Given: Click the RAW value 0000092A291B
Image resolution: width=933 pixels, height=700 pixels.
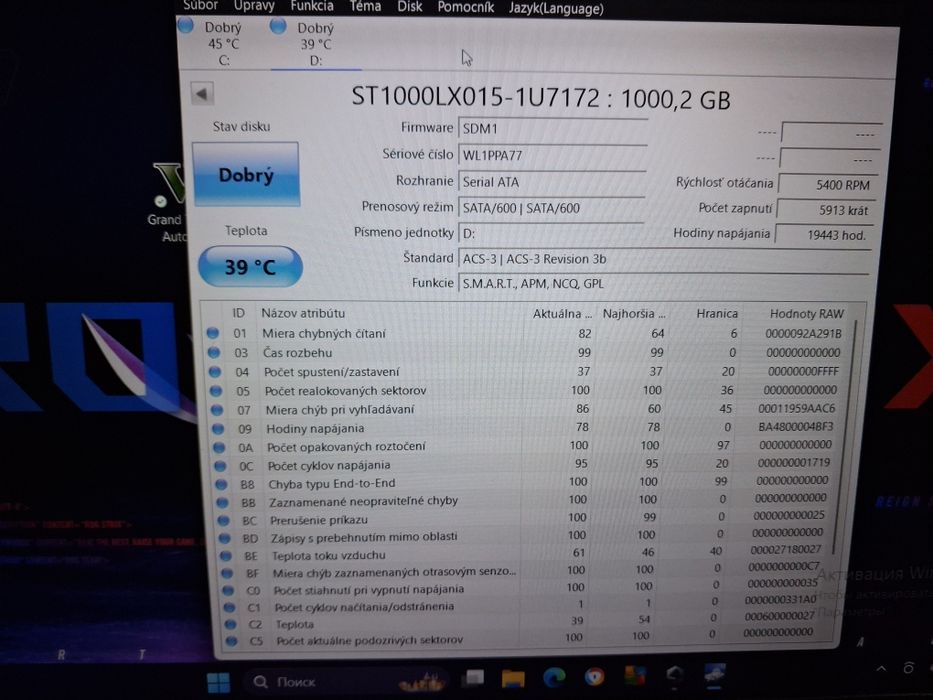Looking at the screenshot, I should point(803,333).
